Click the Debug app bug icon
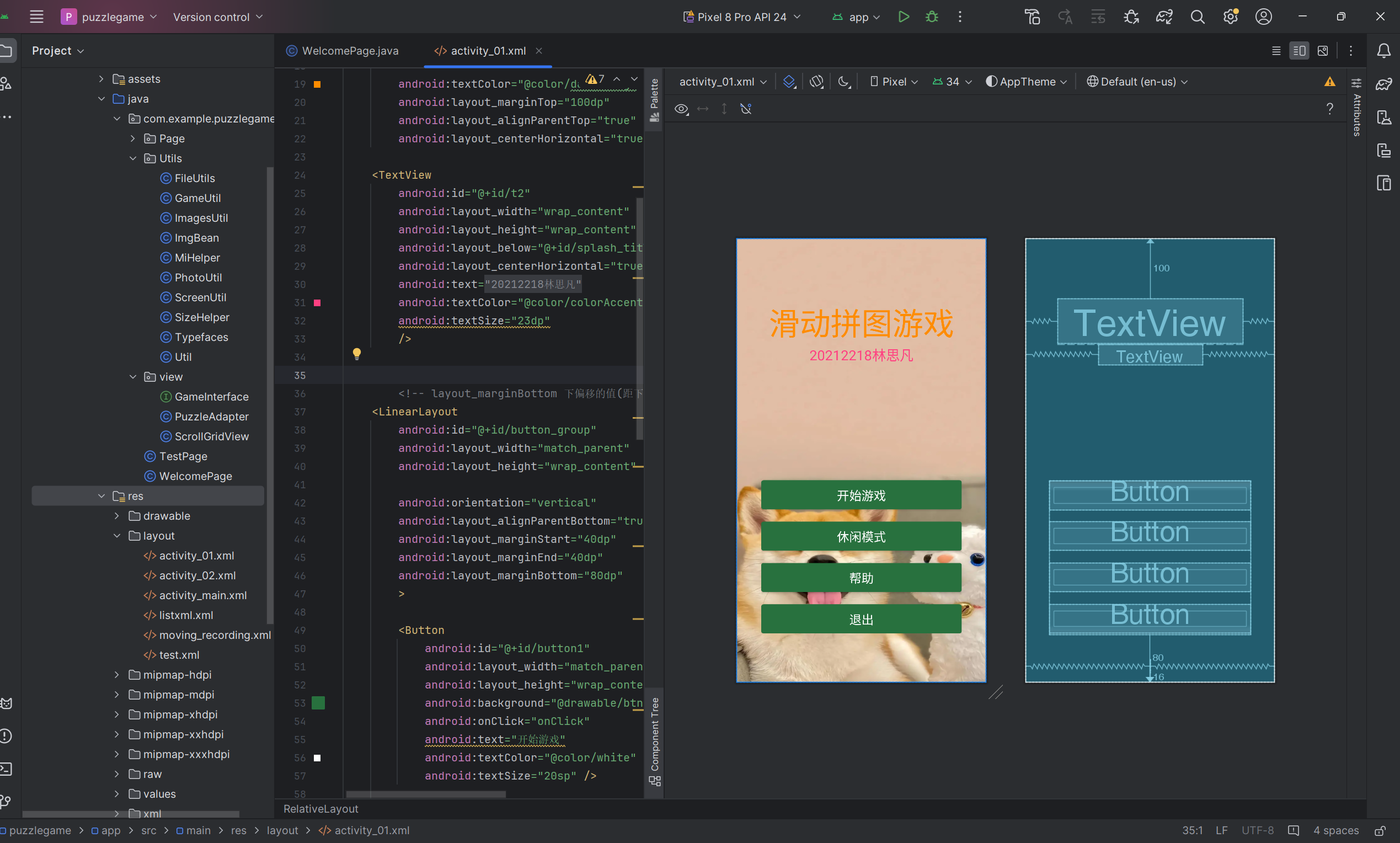The height and width of the screenshot is (843, 1400). tap(932, 17)
